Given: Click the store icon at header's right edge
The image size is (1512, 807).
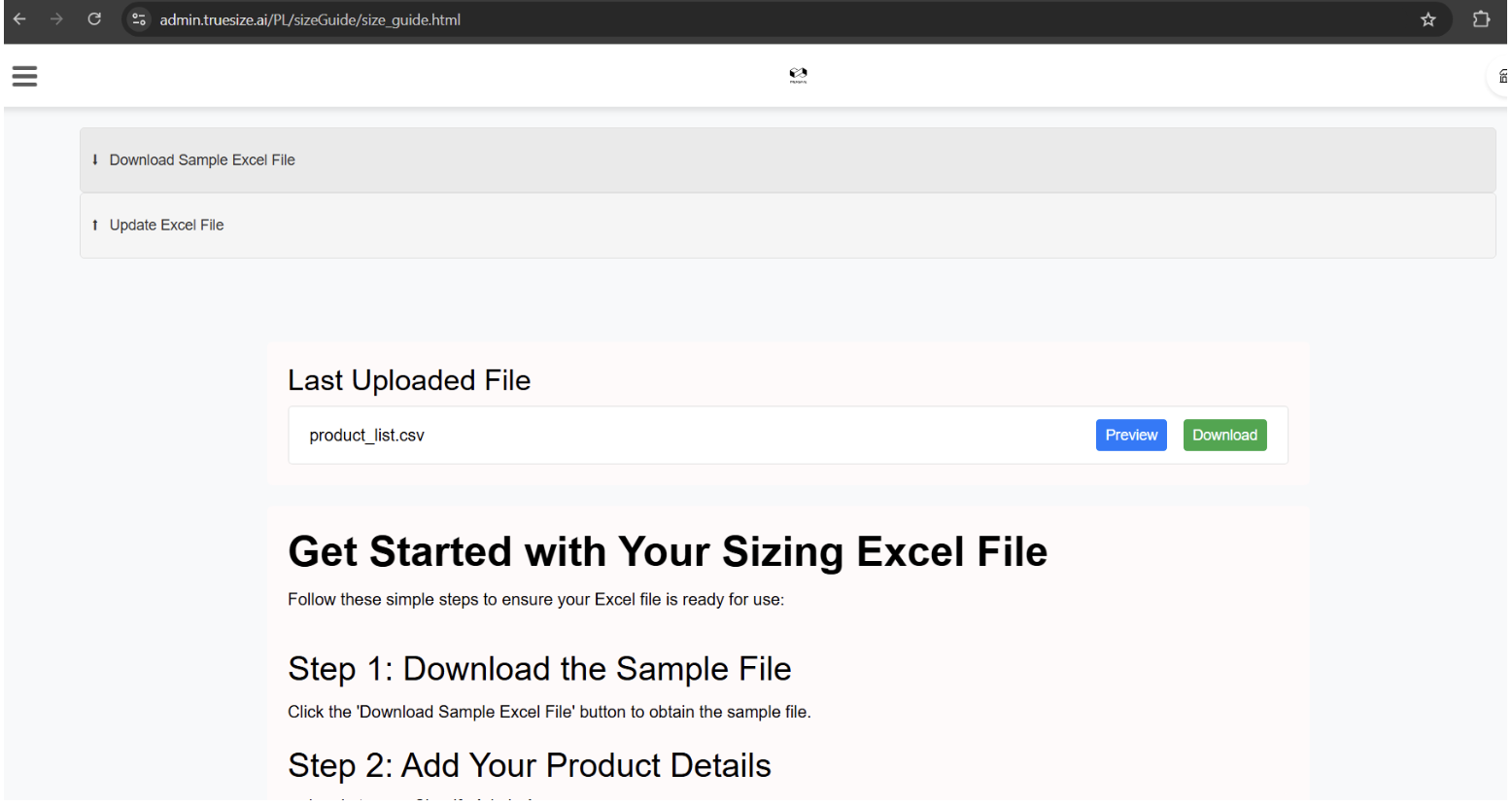Looking at the screenshot, I should (1502, 76).
